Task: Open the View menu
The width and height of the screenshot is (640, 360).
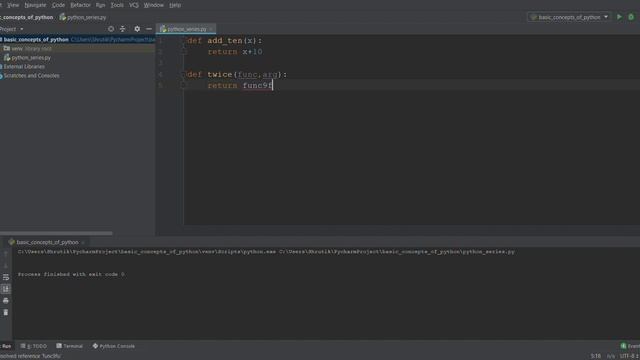Action: click(13, 5)
